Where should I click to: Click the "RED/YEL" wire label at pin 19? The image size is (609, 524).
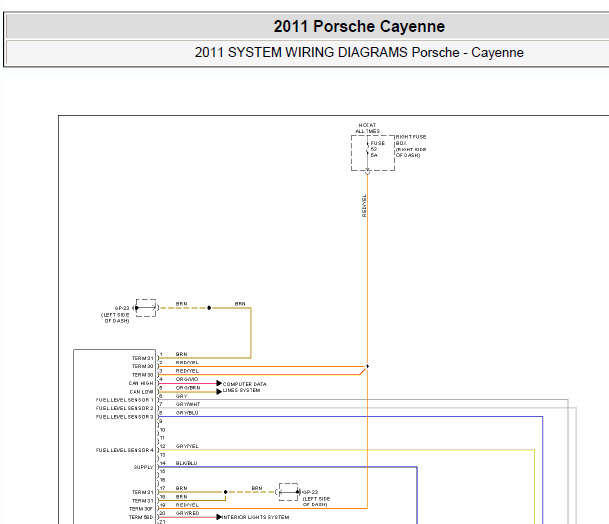(x=187, y=505)
